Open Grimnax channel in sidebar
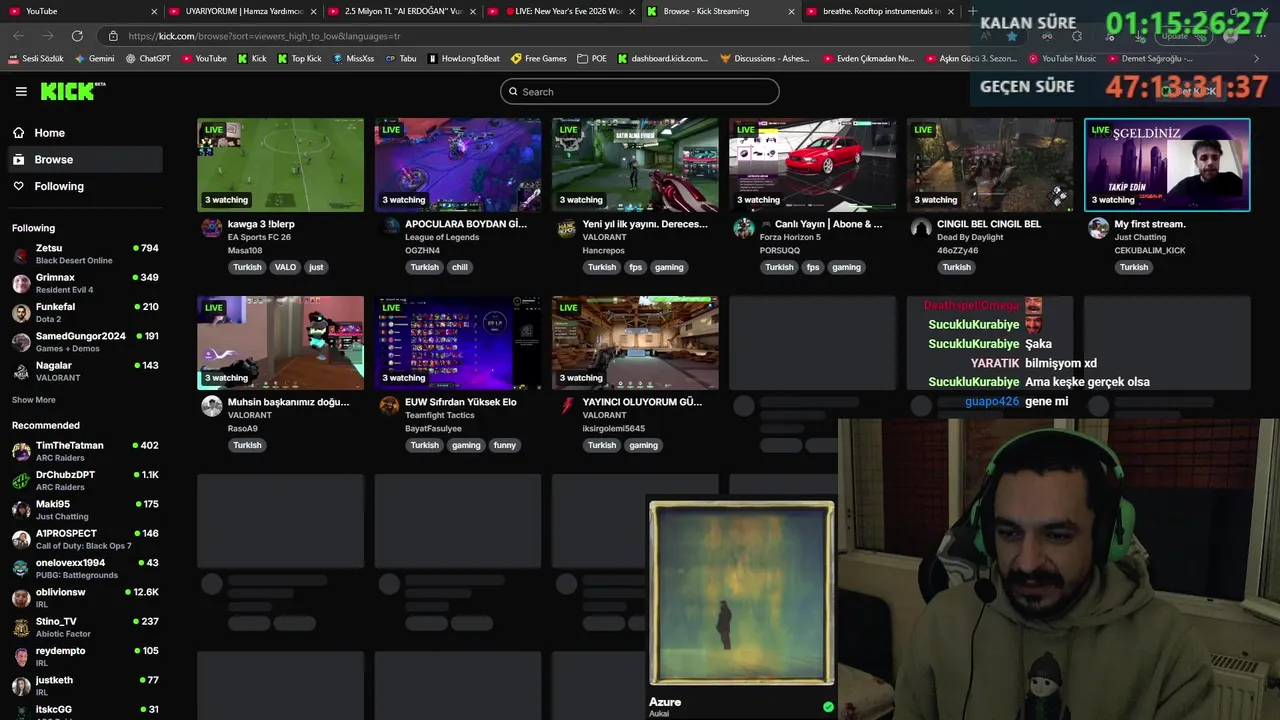 [x=85, y=283]
